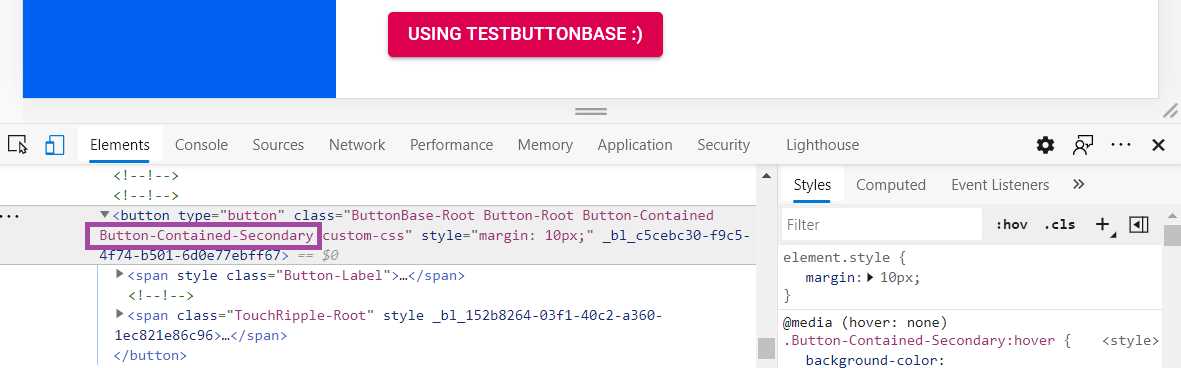
Task: Open the Memory tab
Action: click(x=545, y=144)
